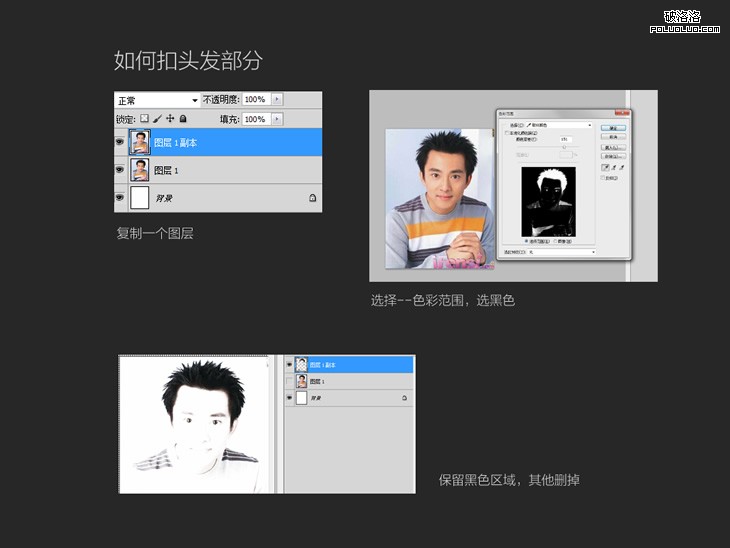730x548 pixels.
Task: Click the padlock icon on 背景 layer in top panel
Action: (312, 199)
